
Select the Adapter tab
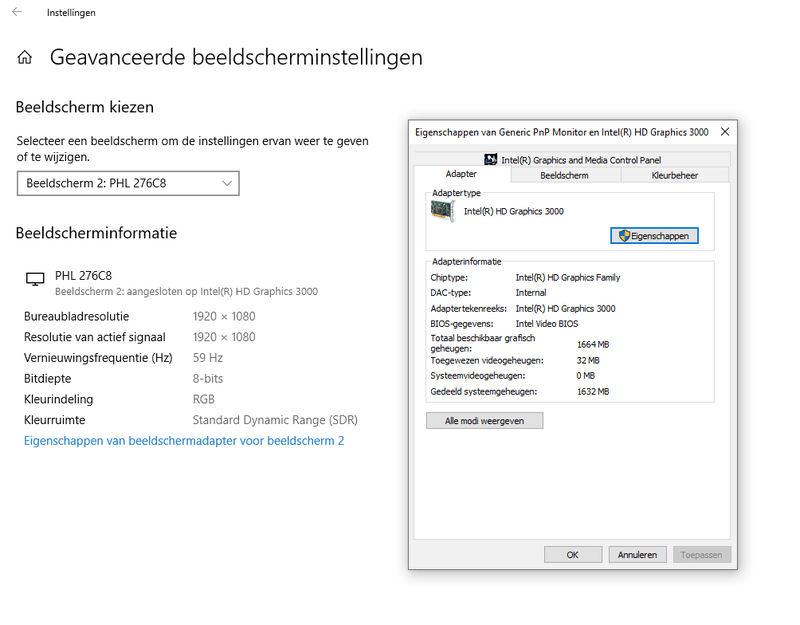point(461,174)
